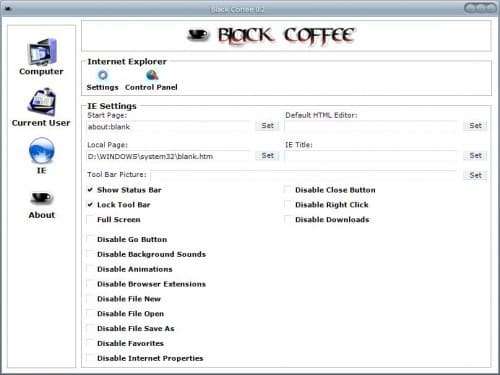Uncheck Show Status Bar
Viewport: 500px width, 375px height.
(x=90, y=190)
